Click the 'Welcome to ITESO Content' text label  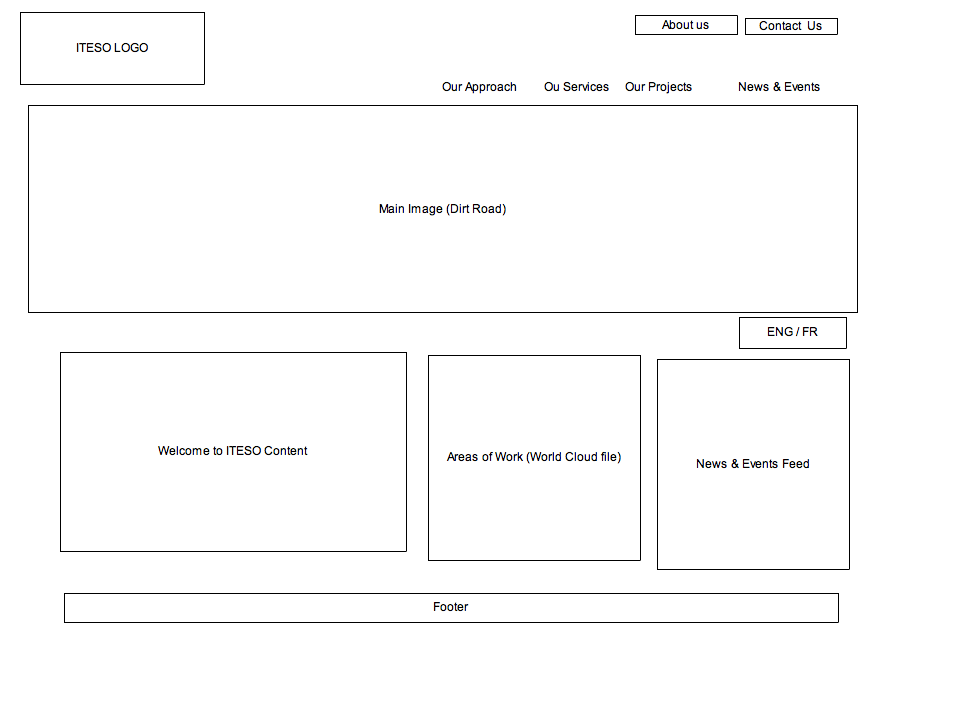[x=232, y=451]
